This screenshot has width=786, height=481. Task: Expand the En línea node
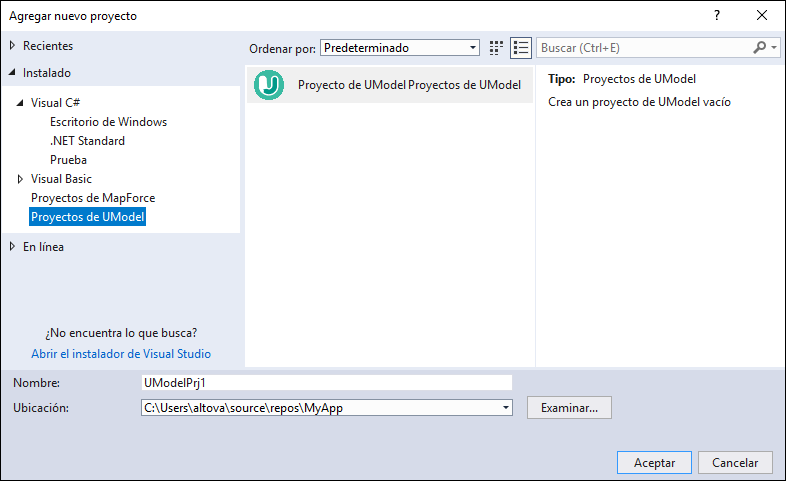click(13, 247)
